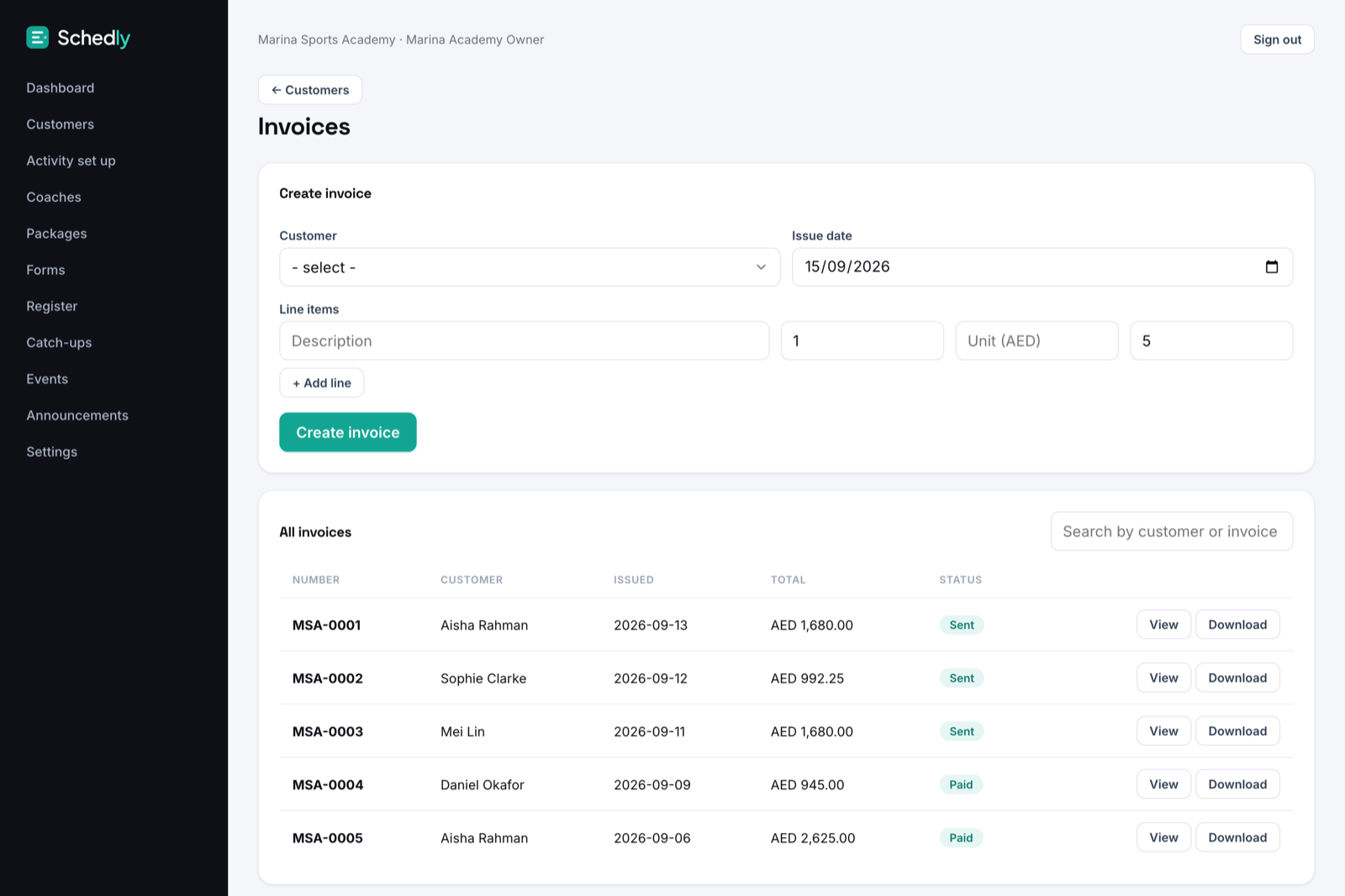Viewport: 1345px width, 896px height.
Task: Click the Sent status badge for MSA-0002
Action: pos(962,678)
